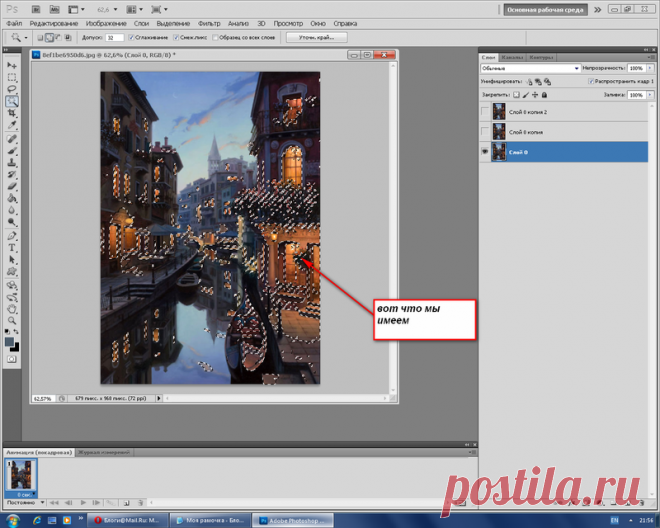Open the Фильтр menu
Image resolution: width=660 pixels, height=528 pixels.
pyautogui.click(x=209, y=24)
